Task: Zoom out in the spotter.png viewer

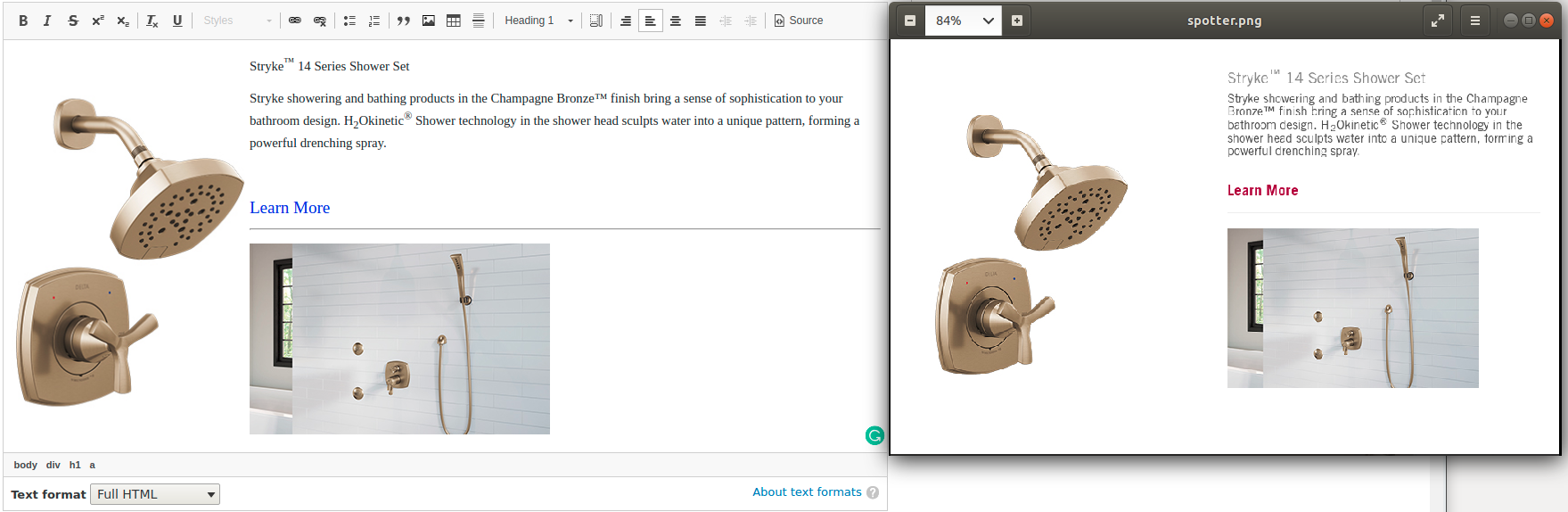Action: pyautogui.click(x=910, y=21)
